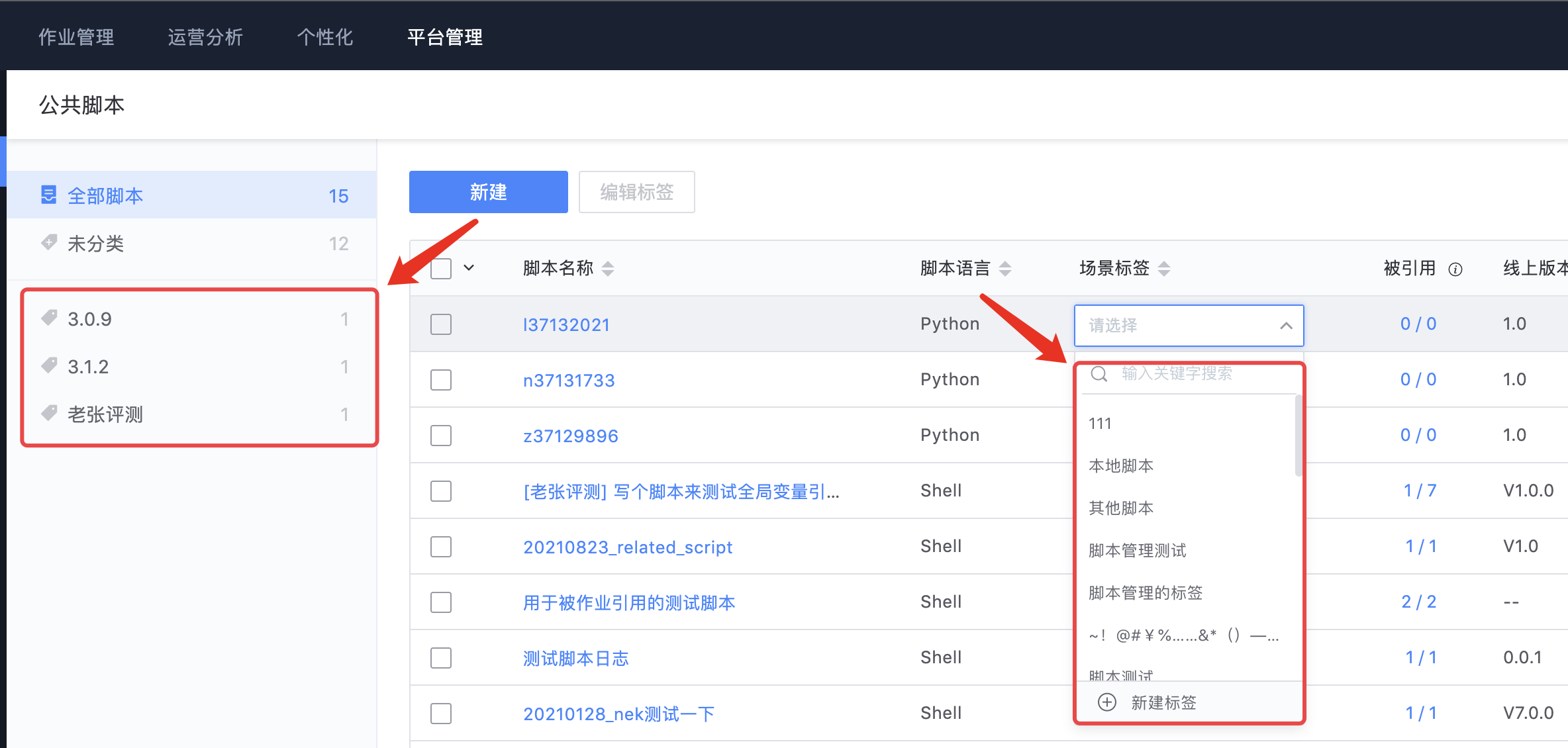Switch to the 运营分析 tab

click(x=205, y=37)
